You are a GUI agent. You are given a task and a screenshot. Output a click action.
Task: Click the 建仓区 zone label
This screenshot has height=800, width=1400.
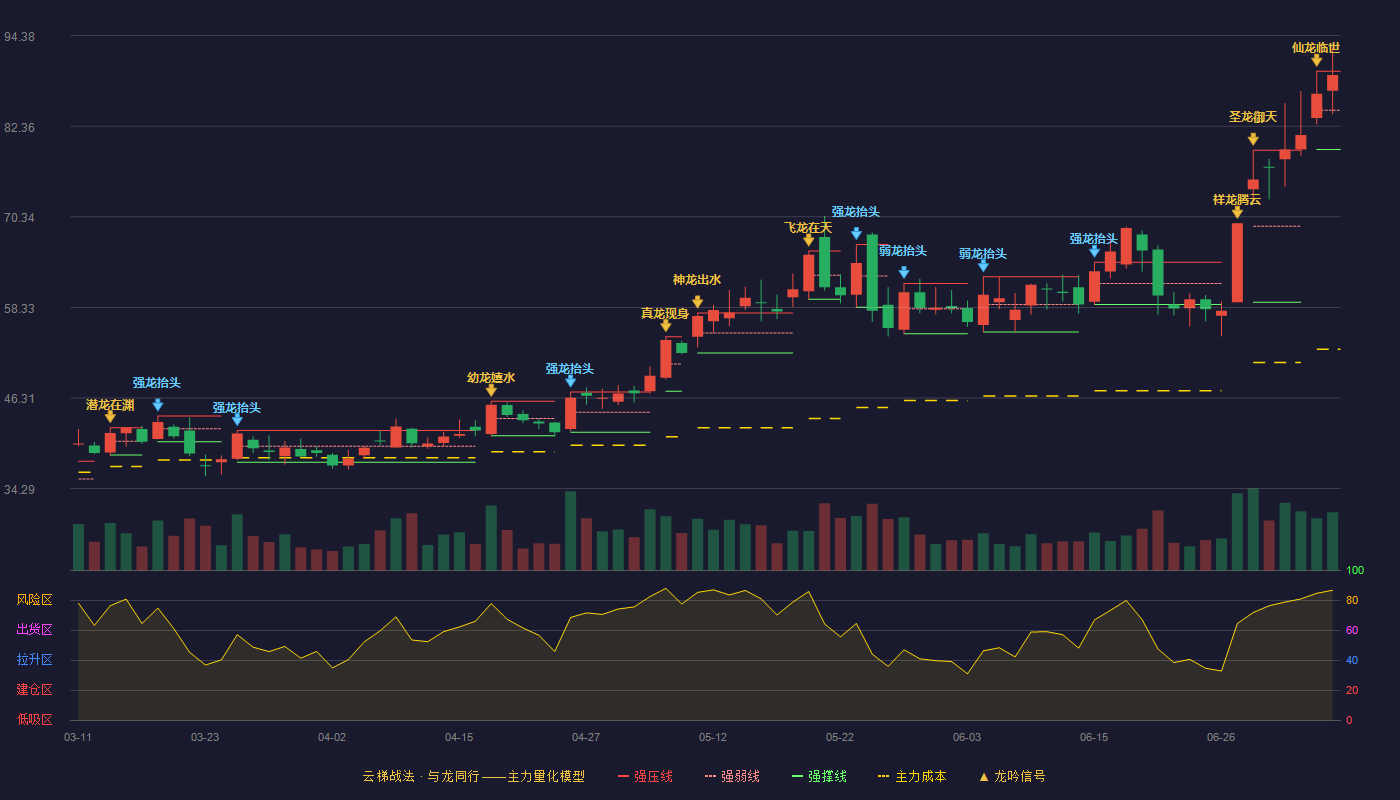pos(34,690)
